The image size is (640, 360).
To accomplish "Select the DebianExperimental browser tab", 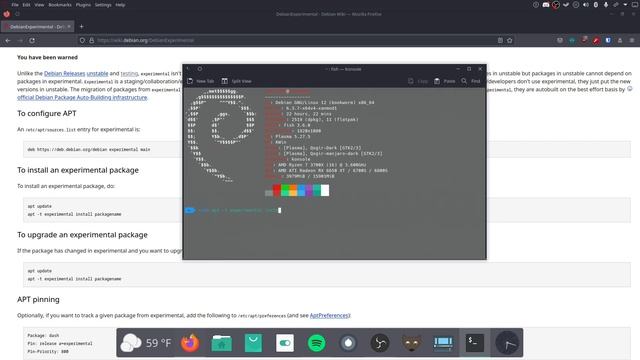I will click(37, 27).
